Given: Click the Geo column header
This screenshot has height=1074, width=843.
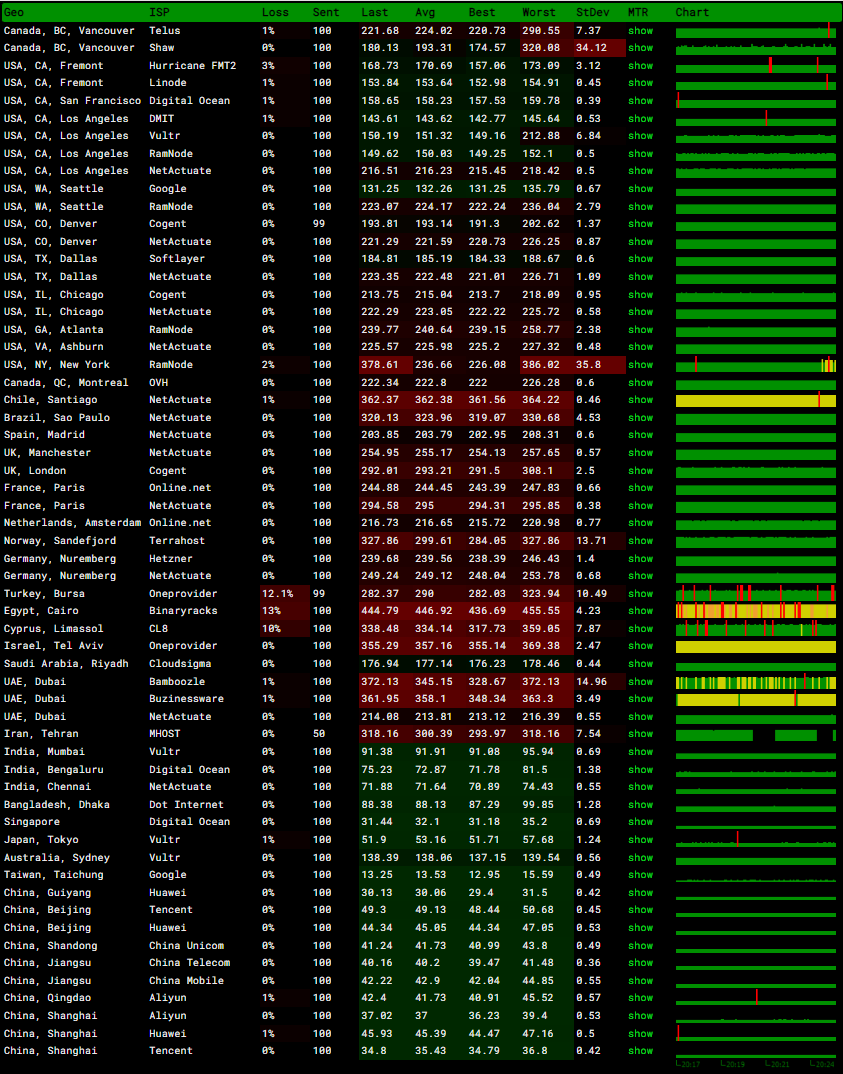Looking at the screenshot, I should (x=14, y=12).
